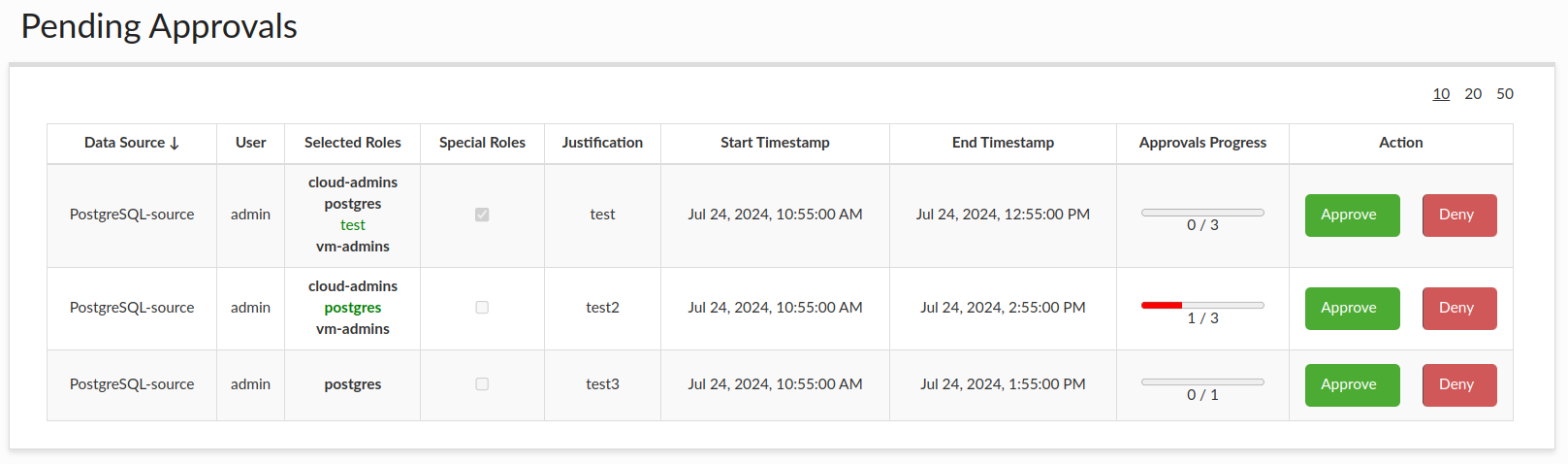Show 50 items per page
Viewport: 1568px width, 464px height.
pos(1505,94)
